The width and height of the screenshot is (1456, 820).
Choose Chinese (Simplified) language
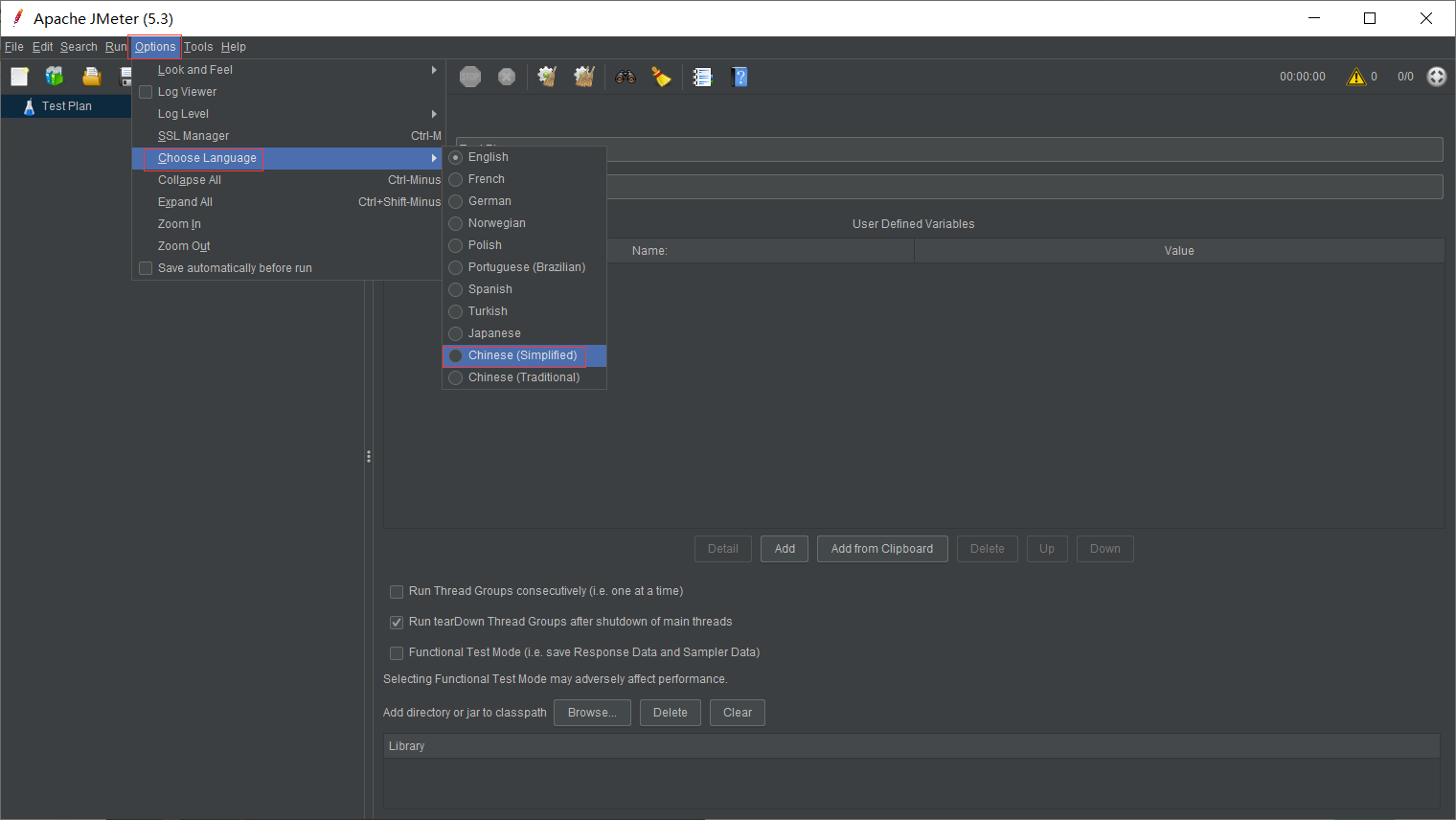point(524,355)
